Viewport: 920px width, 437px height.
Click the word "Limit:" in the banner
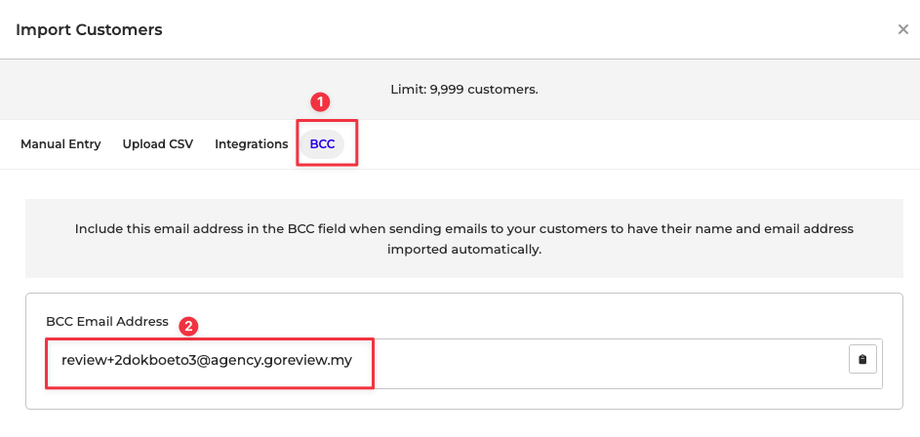coord(408,89)
